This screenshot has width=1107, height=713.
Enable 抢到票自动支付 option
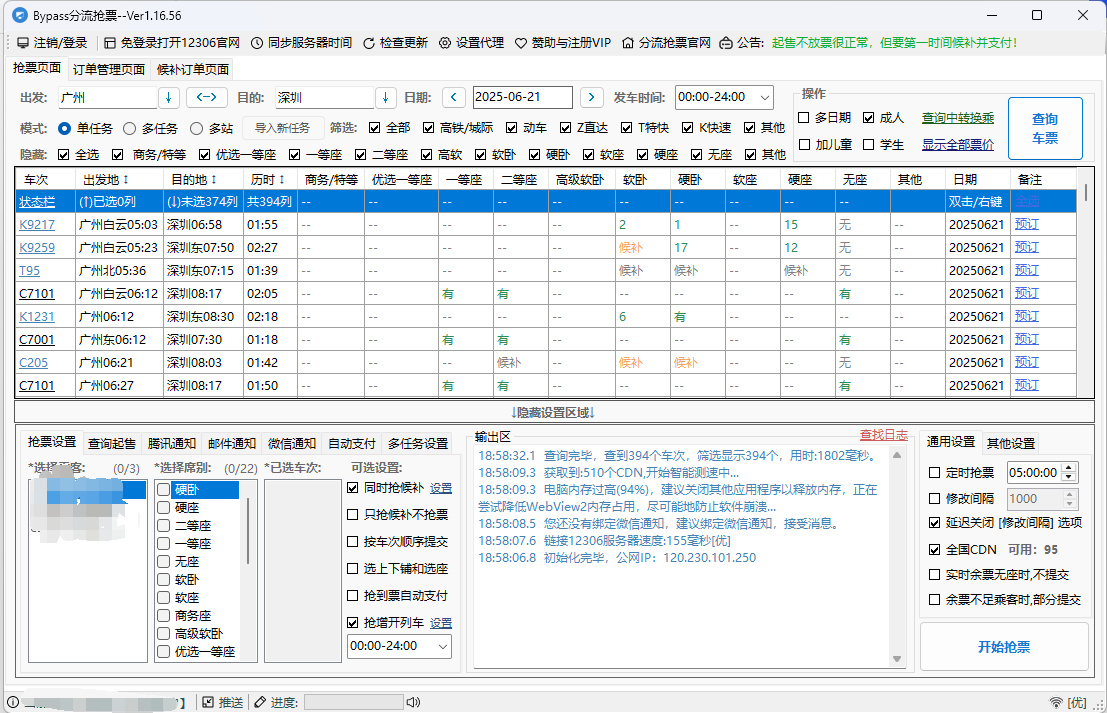pos(352,595)
